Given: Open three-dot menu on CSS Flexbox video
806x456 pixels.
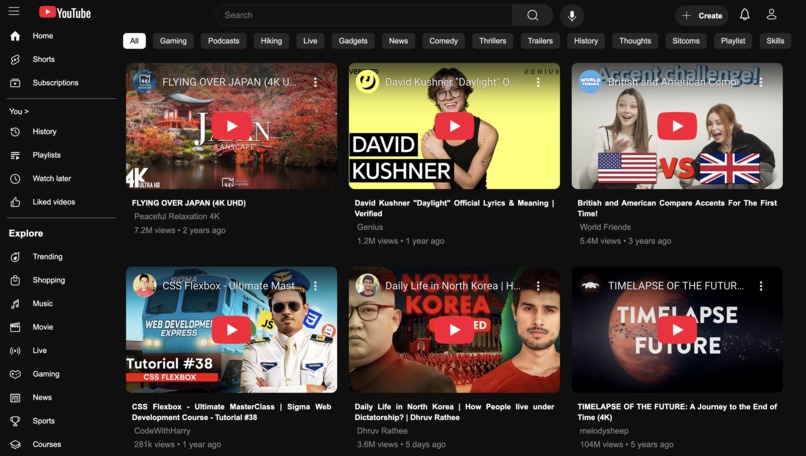Looking at the screenshot, I should coord(315,286).
